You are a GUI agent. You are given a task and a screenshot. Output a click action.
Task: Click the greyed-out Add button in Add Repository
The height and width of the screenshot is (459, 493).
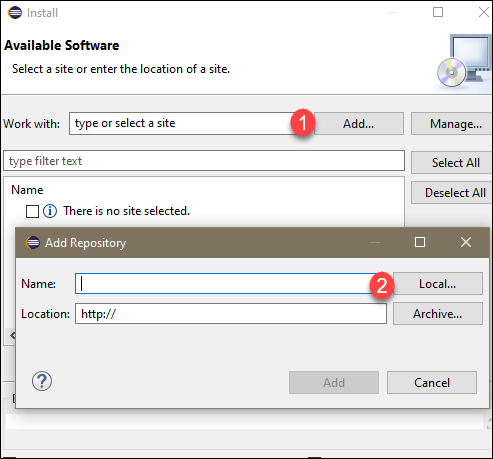coord(334,383)
